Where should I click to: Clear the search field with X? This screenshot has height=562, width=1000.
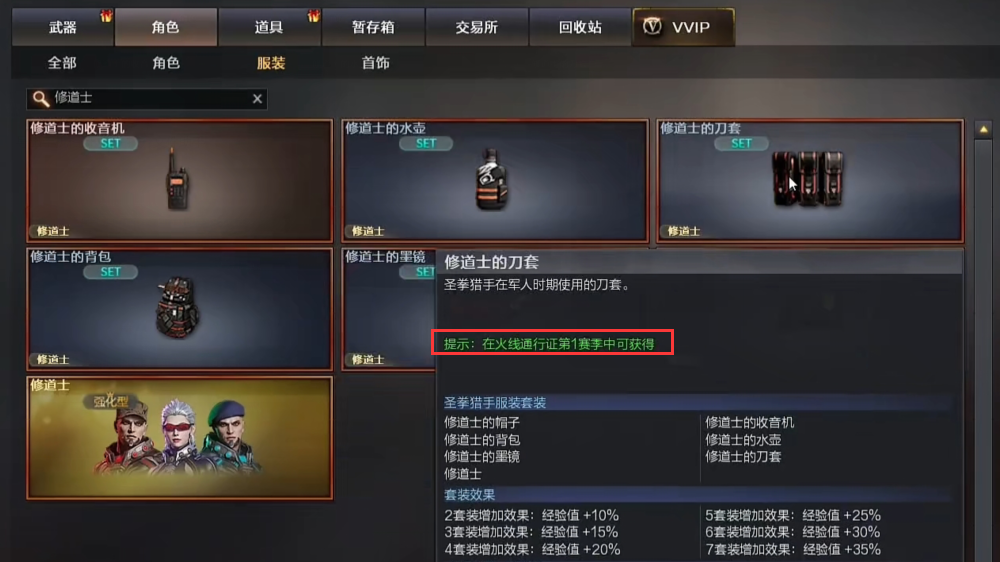pos(257,98)
